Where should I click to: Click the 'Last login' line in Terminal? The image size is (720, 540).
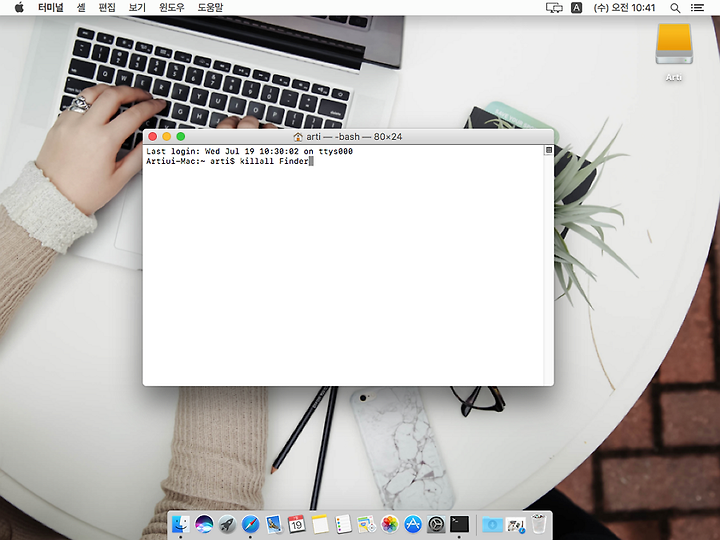coord(249,151)
